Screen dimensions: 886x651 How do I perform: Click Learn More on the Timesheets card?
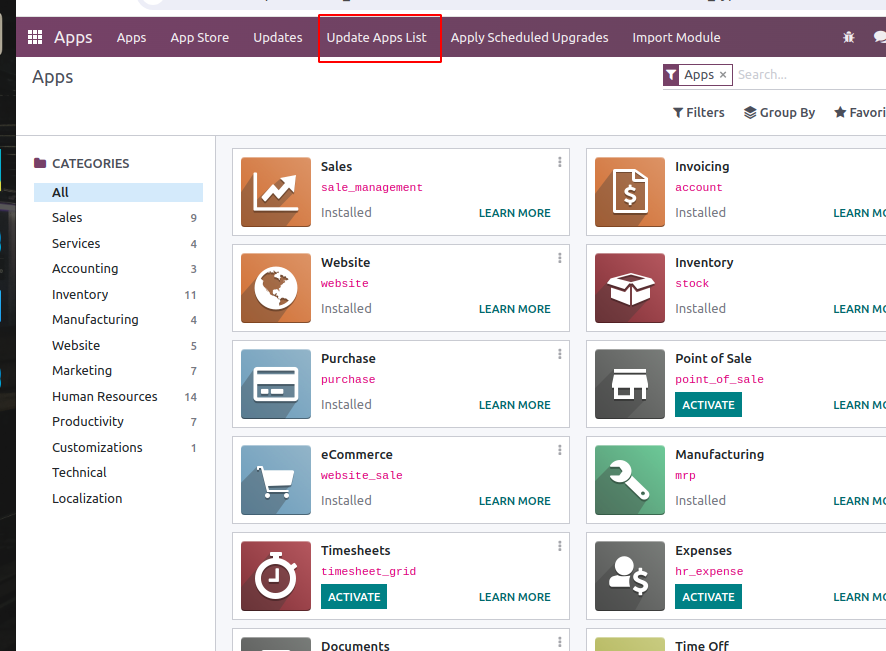coord(514,597)
